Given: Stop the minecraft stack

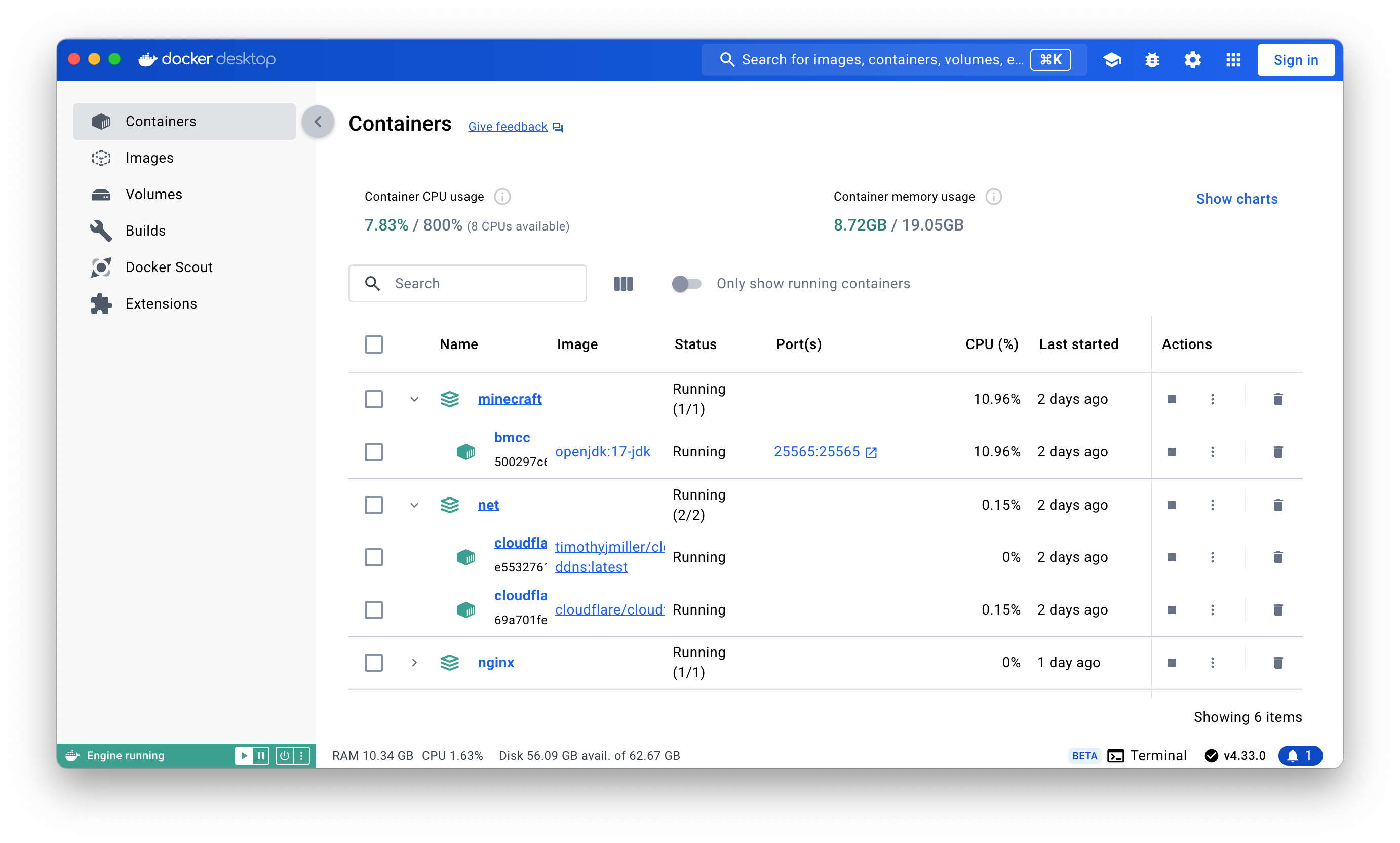Looking at the screenshot, I should [x=1172, y=399].
